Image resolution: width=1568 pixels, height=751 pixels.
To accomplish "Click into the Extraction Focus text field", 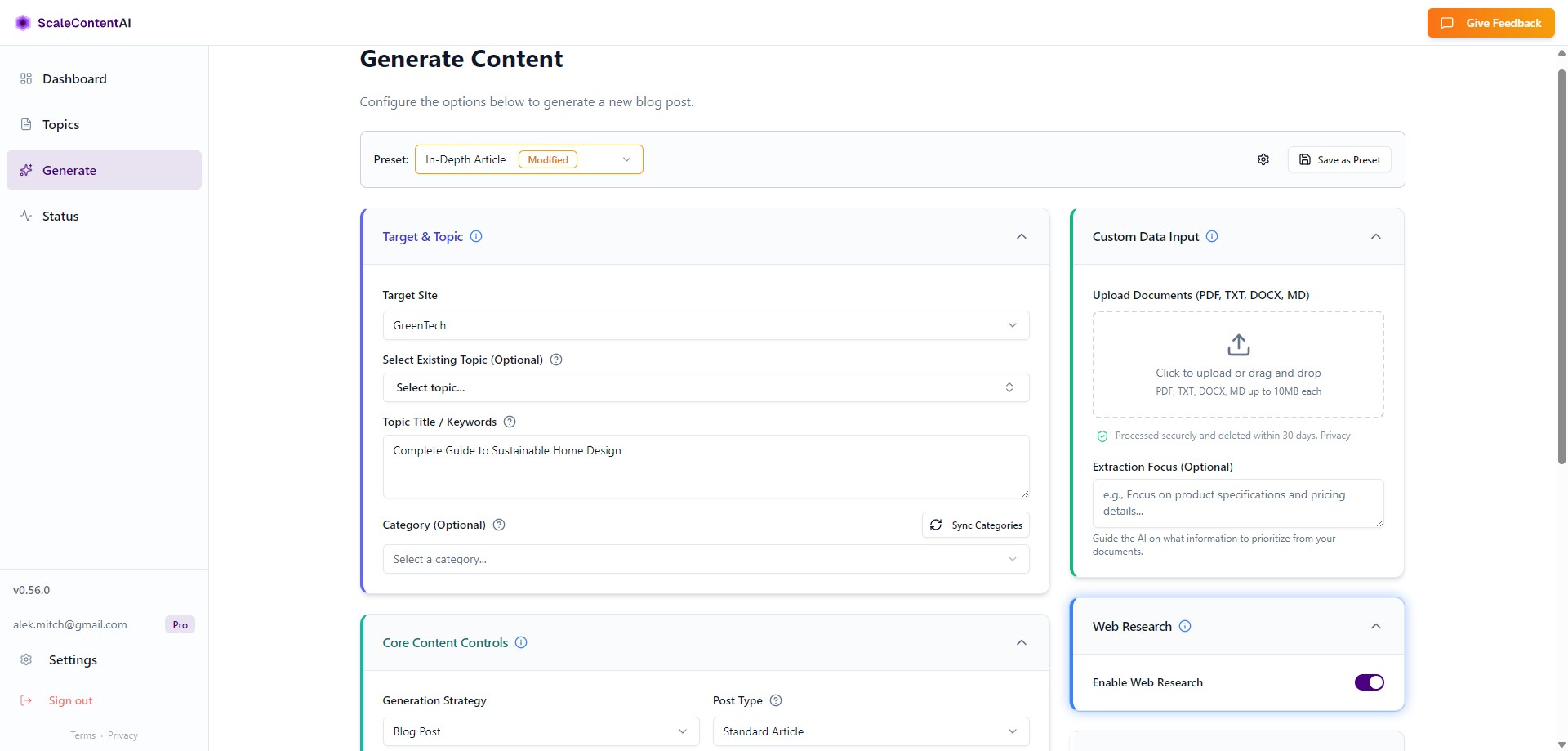I will click(x=1237, y=503).
